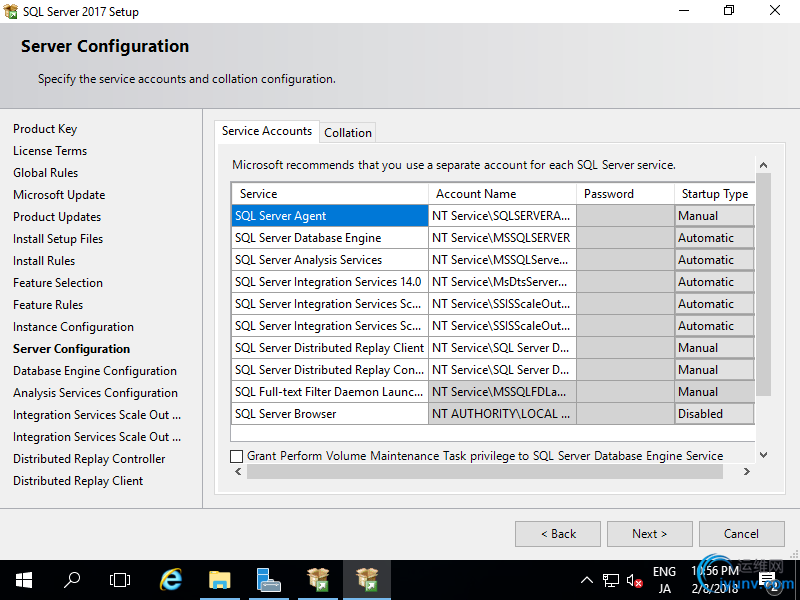Click the Account Name column header
800x600 pixels.
pos(502,194)
